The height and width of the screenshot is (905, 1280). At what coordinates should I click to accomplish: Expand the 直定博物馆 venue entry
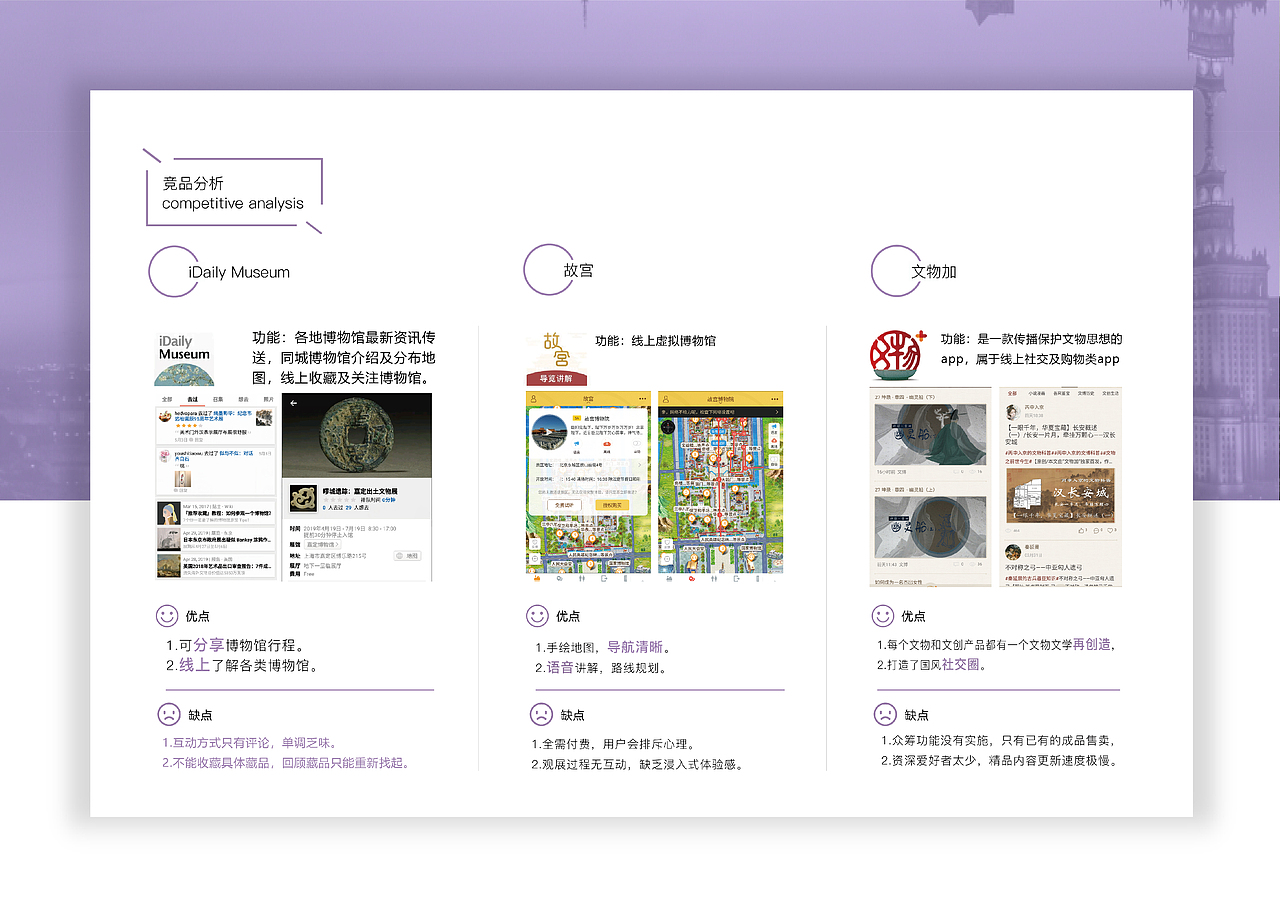[x=321, y=545]
